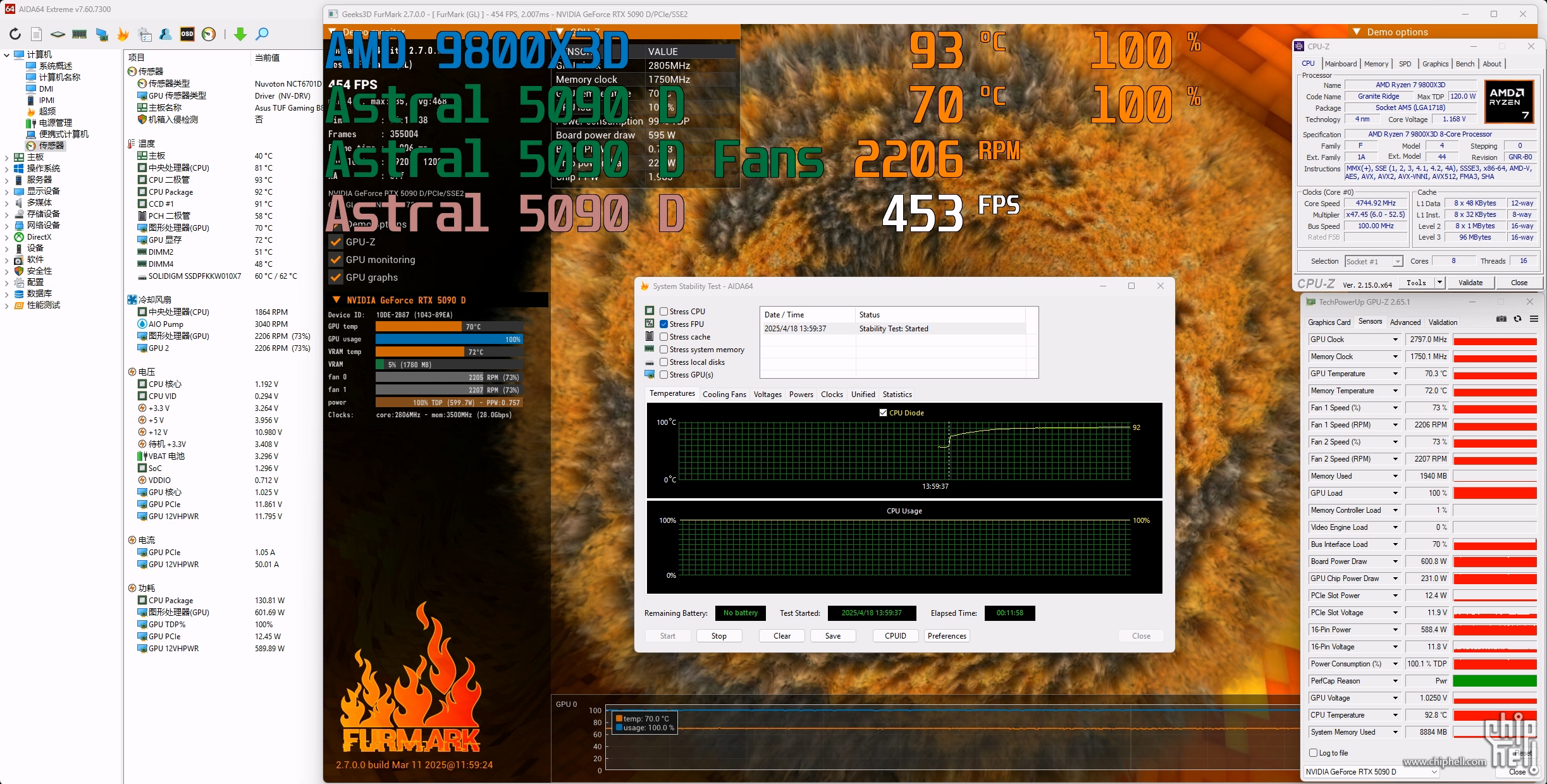
Task: Enable Stress system memory checkbox
Action: click(664, 350)
